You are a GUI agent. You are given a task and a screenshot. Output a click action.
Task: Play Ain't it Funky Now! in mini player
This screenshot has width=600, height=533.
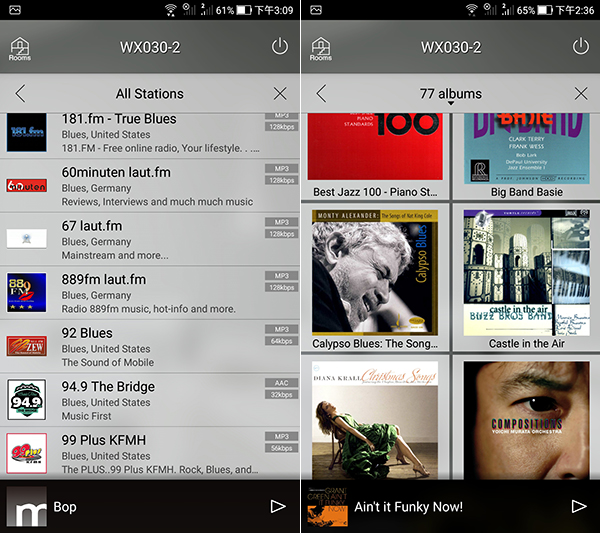[579, 506]
